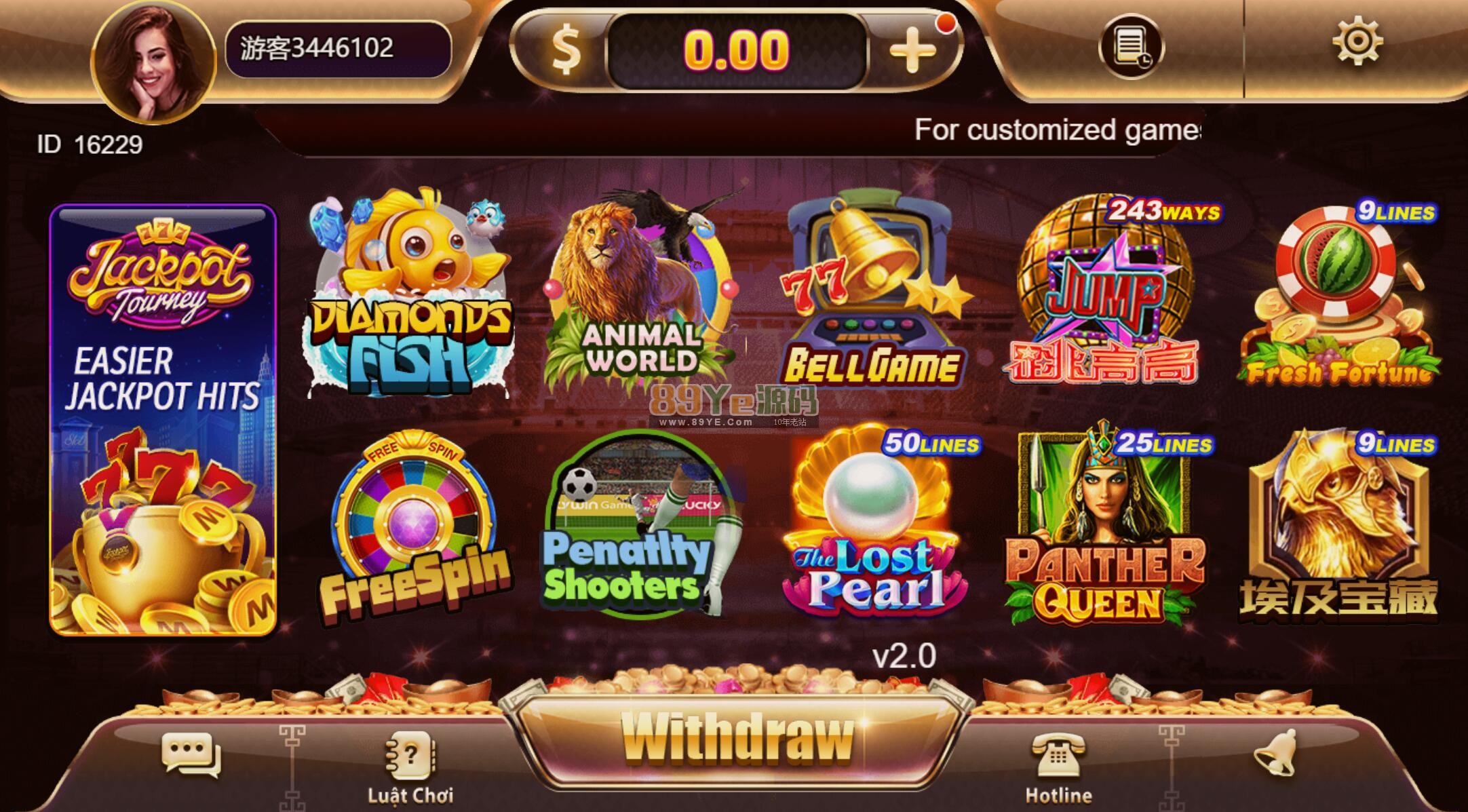Image resolution: width=1468 pixels, height=812 pixels.
Task: Launch the Penalty Shooters game
Action: [x=639, y=524]
